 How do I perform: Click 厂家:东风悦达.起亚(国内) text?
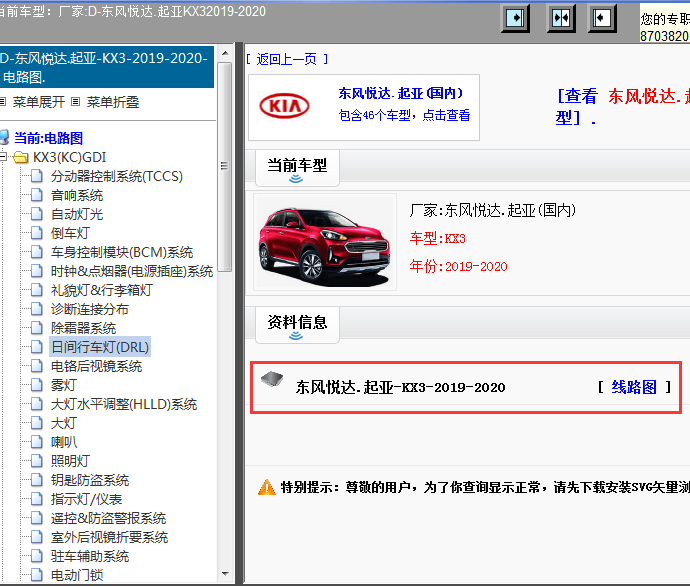[492, 210]
